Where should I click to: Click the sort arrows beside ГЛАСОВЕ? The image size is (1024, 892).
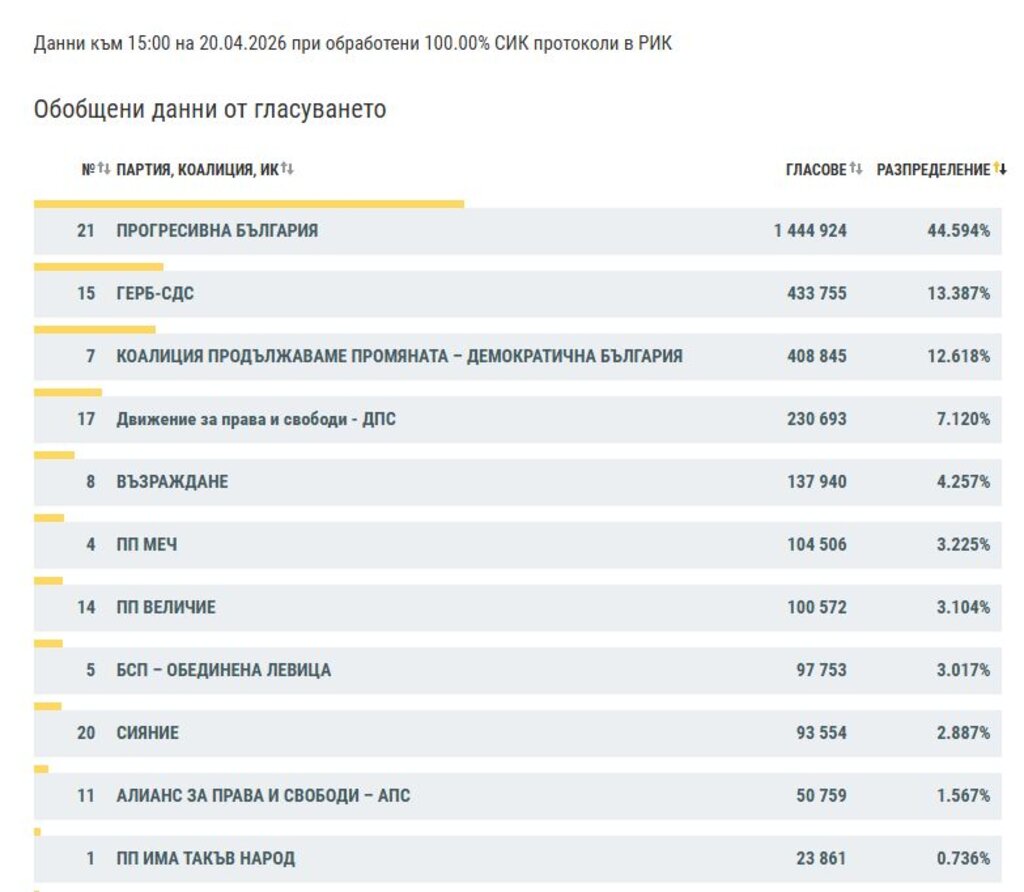(856, 170)
